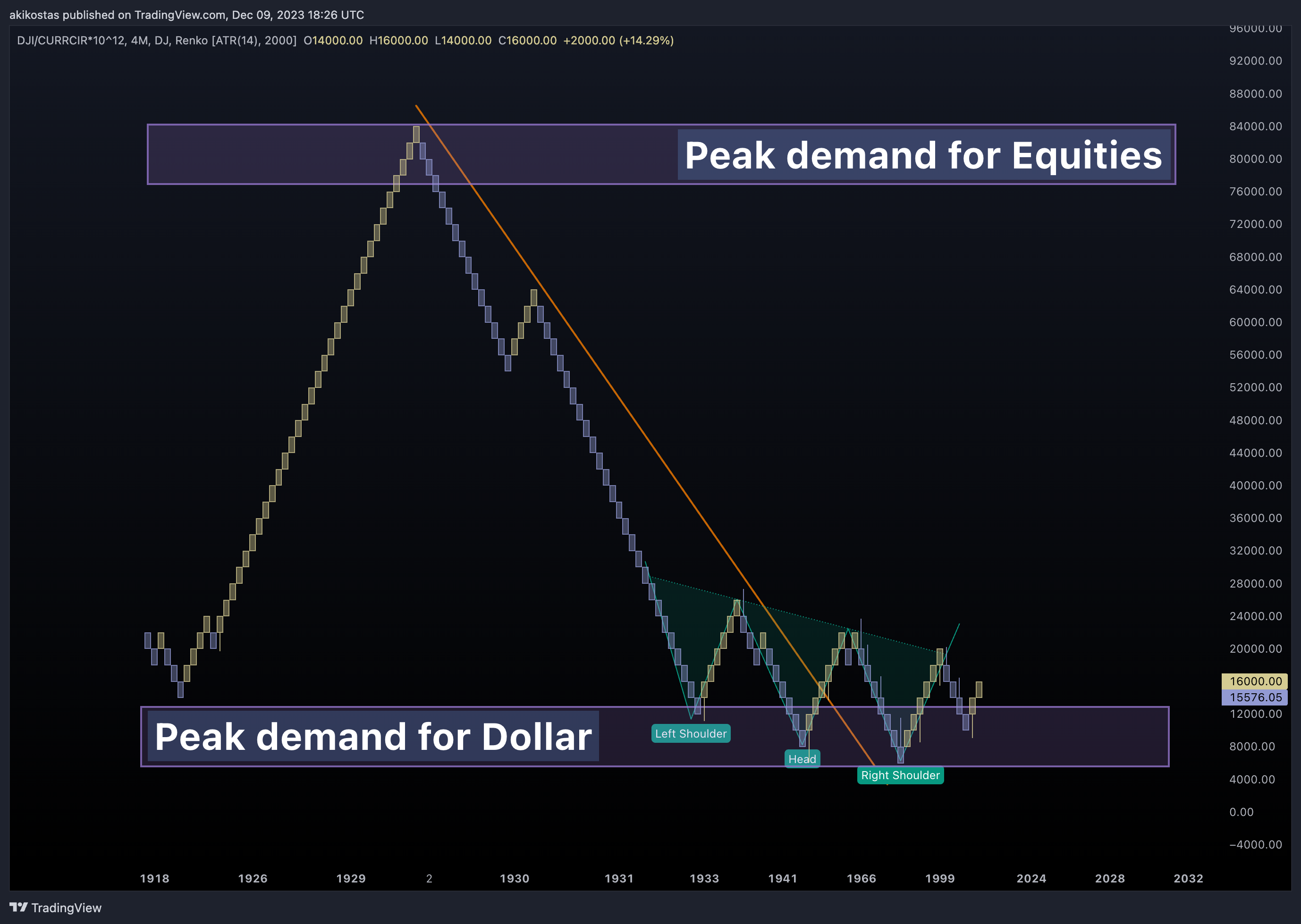Click the 1929 time axis label
The height and width of the screenshot is (924, 1301).
351,879
